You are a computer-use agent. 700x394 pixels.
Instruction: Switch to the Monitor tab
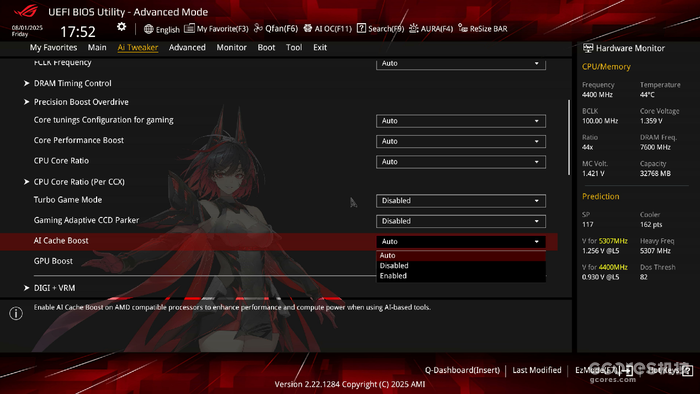click(231, 47)
